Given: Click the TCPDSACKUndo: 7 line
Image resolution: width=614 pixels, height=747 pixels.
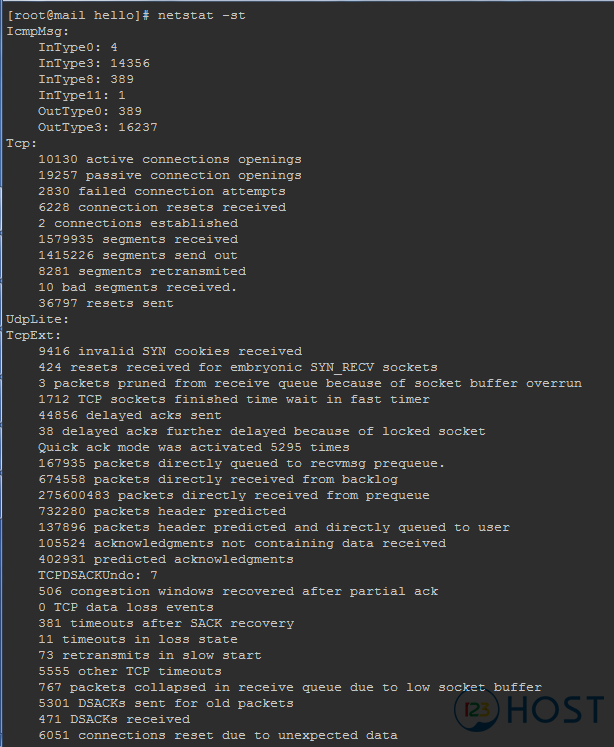Looking at the screenshot, I should coord(98,575).
